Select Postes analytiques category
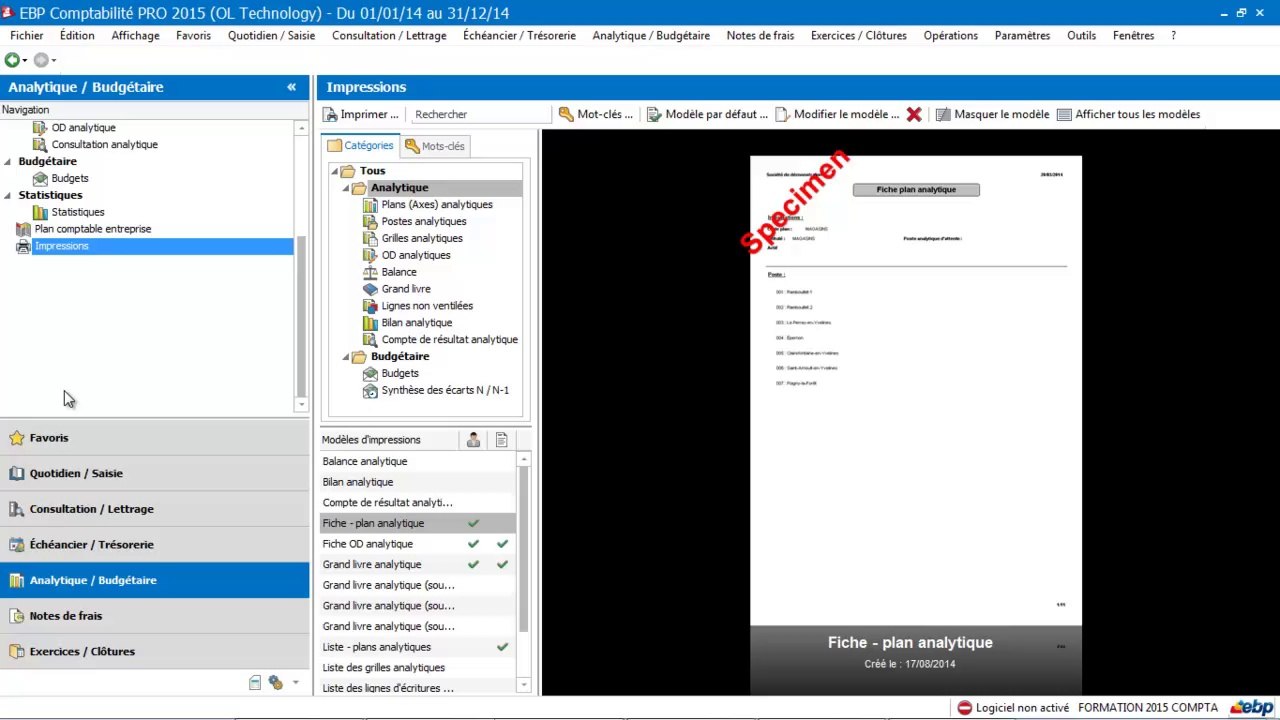 (424, 222)
